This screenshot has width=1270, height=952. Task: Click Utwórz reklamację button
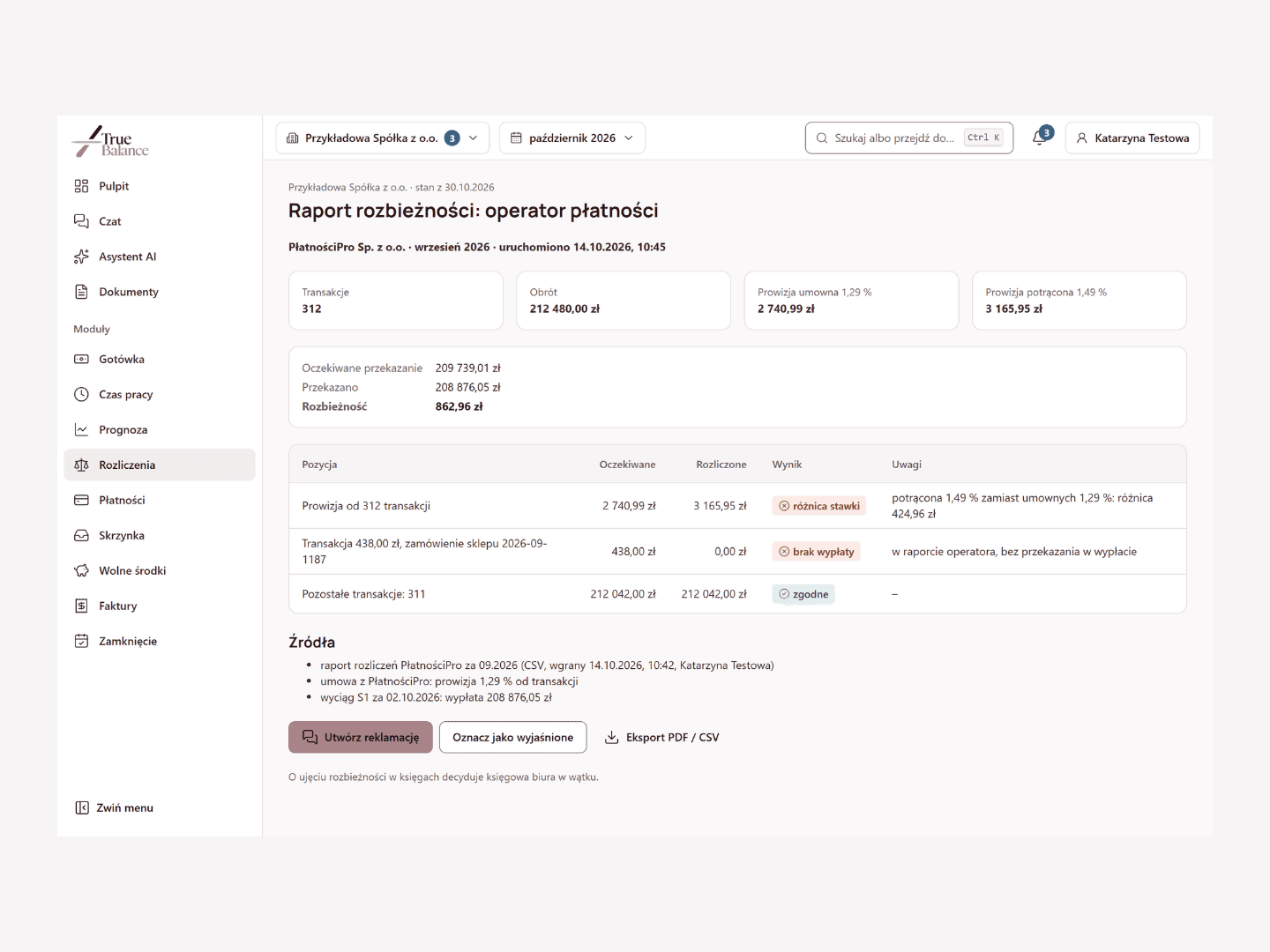[x=361, y=737]
